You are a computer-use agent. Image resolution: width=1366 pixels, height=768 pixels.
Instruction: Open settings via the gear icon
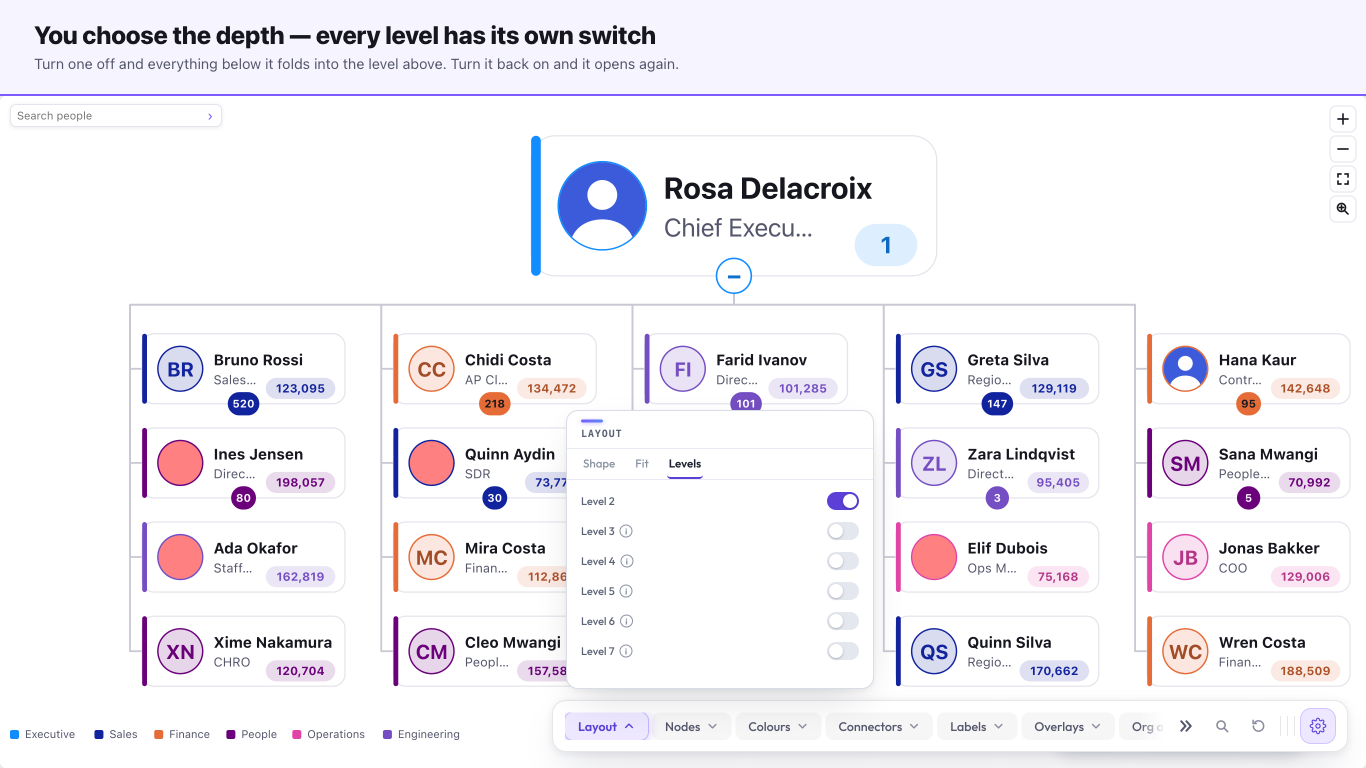(1318, 727)
